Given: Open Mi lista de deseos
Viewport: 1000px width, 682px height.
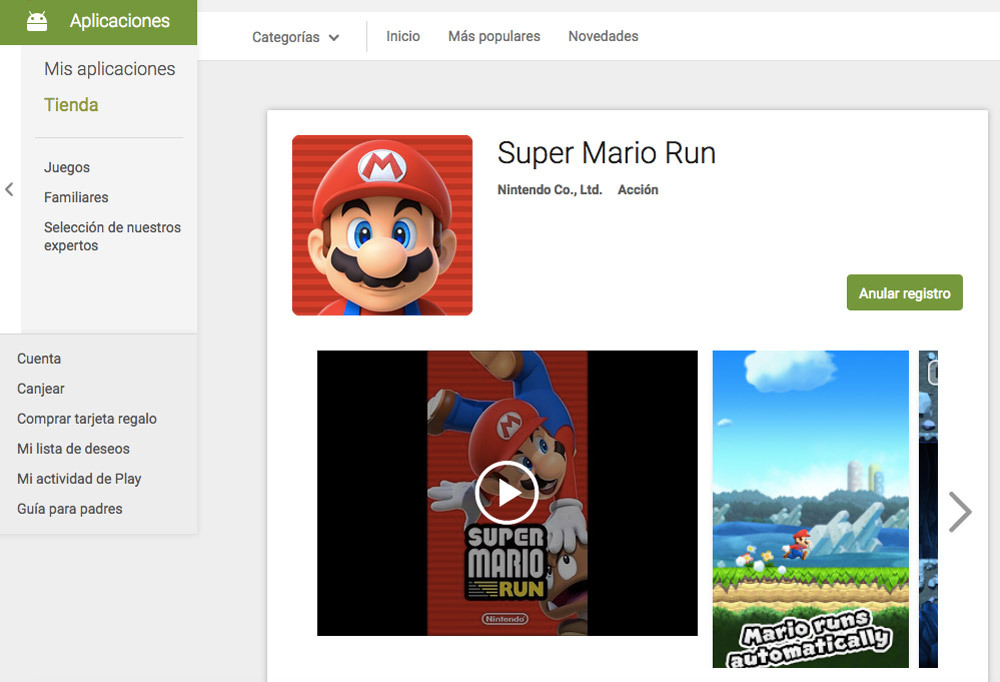Looking at the screenshot, I should (x=73, y=449).
